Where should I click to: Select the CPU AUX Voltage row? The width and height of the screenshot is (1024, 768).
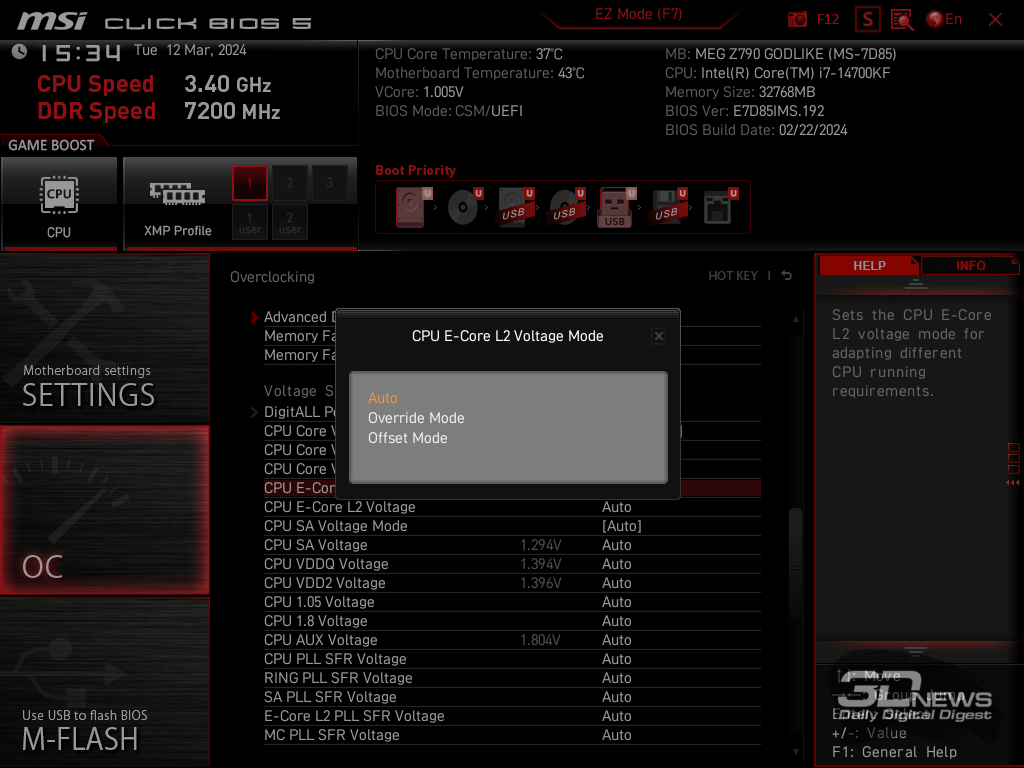(512, 640)
